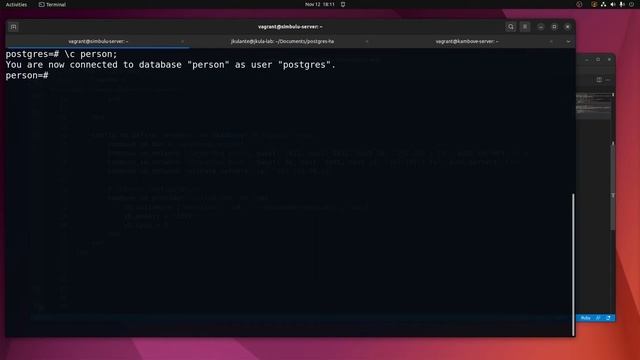640x360 pixels.
Task: Click the power icon in system tray
Action: pos(631,4)
